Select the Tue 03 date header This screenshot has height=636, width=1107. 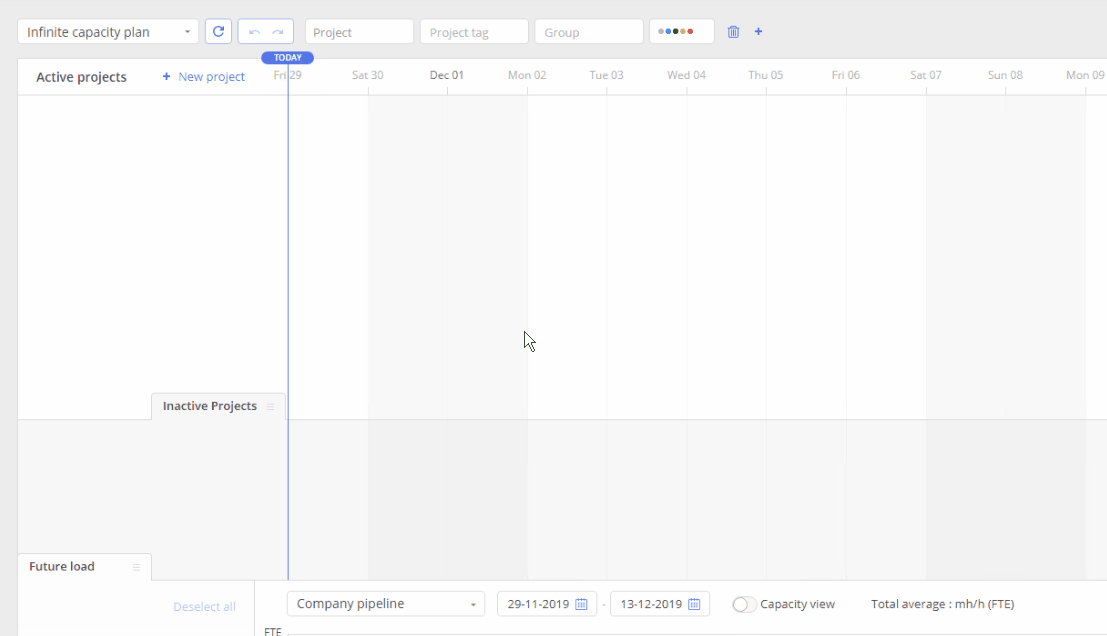pos(606,75)
